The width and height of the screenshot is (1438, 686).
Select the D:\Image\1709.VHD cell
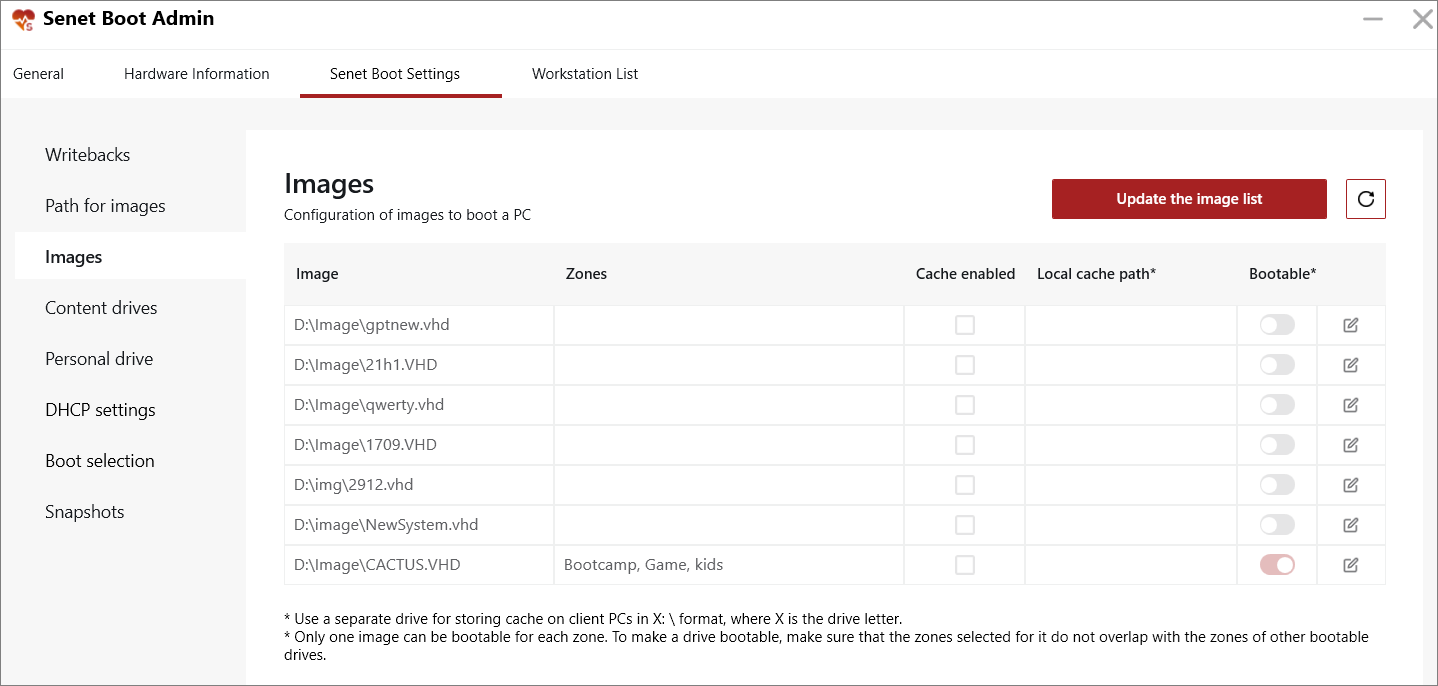(x=419, y=445)
